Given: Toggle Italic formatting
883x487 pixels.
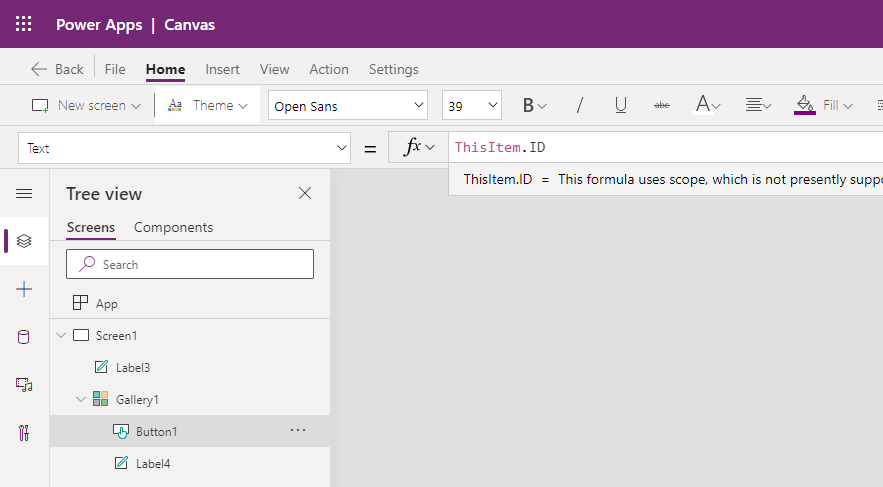Looking at the screenshot, I should point(579,105).
